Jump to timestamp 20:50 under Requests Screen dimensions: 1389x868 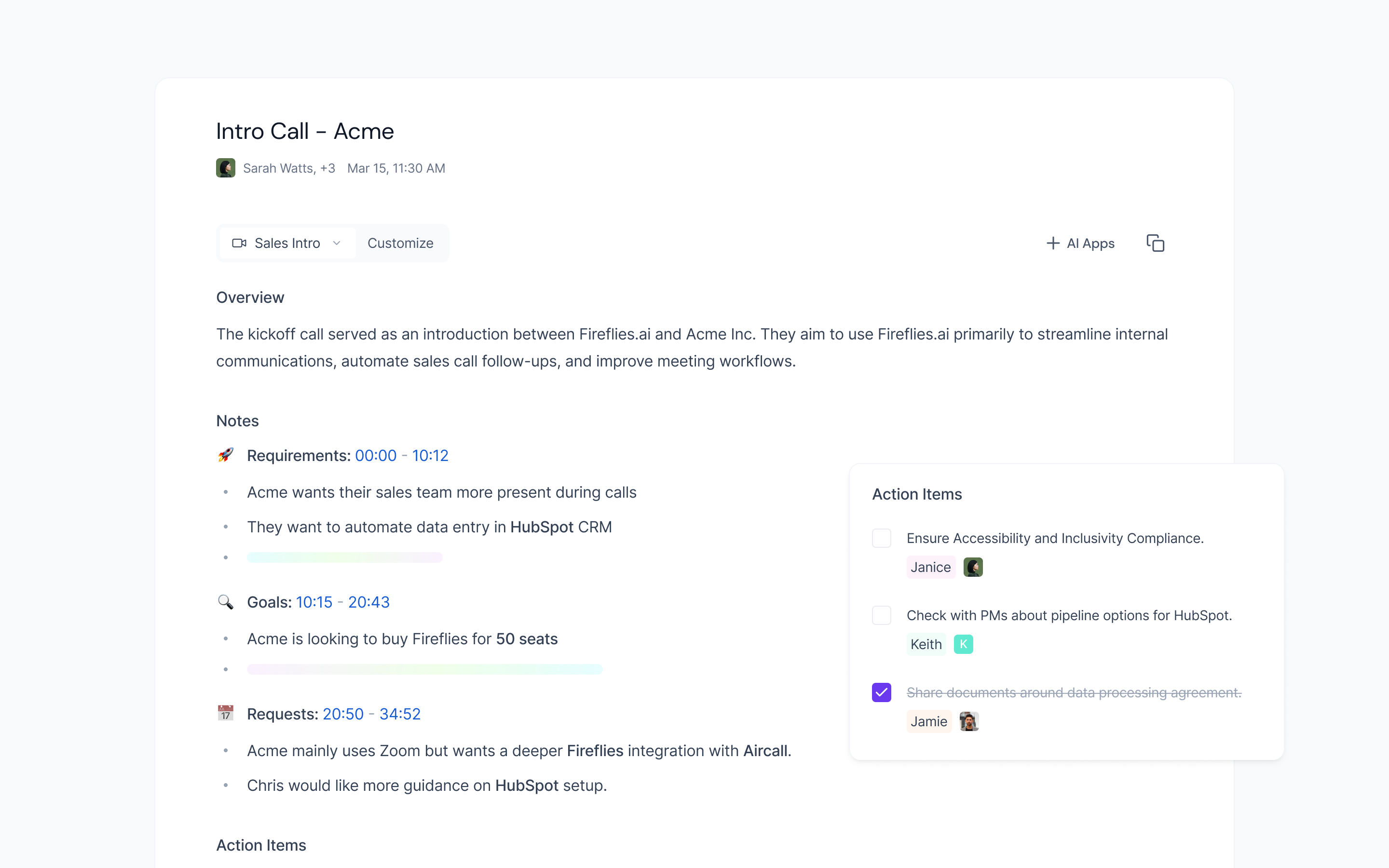[x=342, y=713]
